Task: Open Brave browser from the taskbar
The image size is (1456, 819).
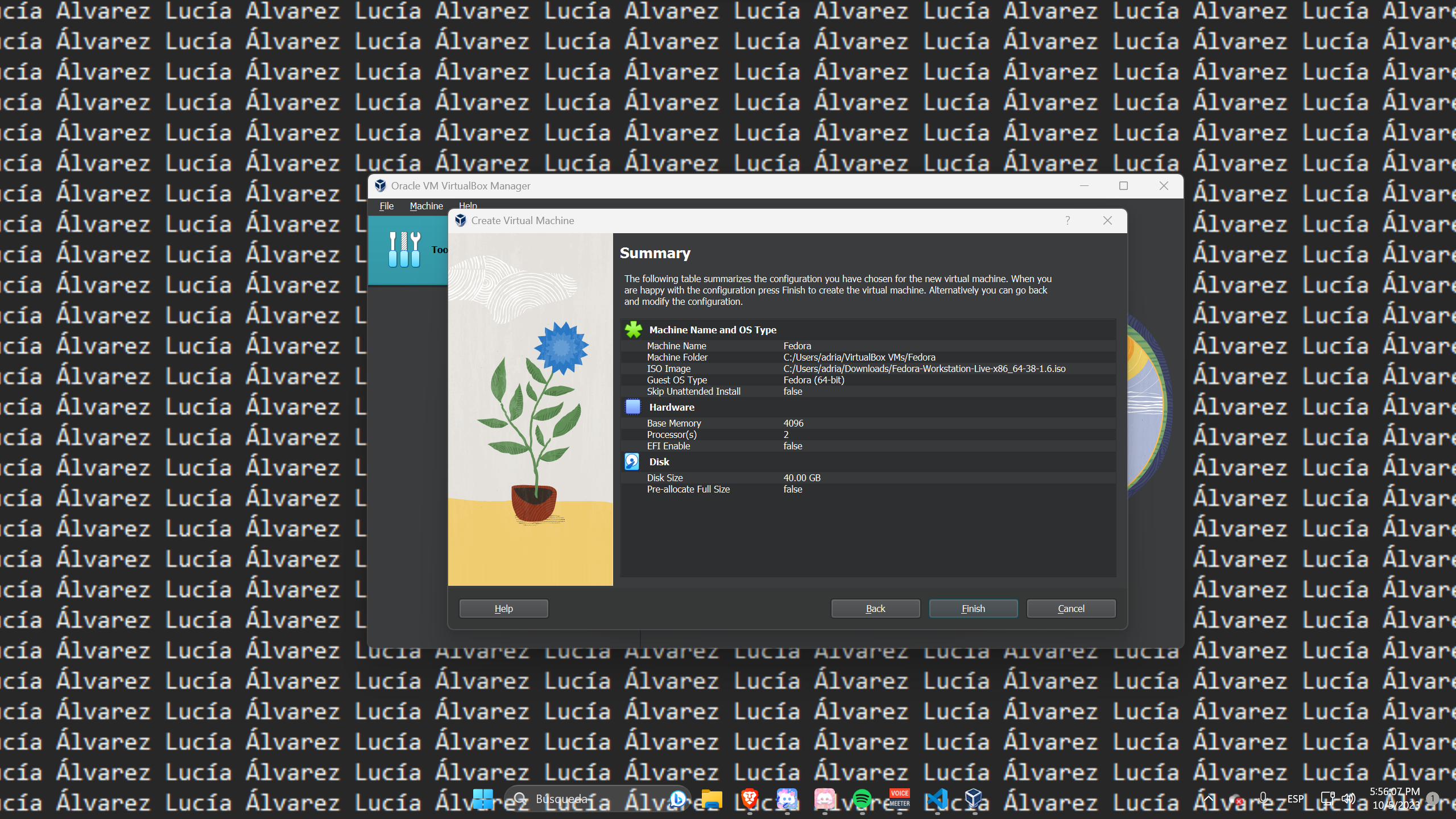Action: coord(750,799)
